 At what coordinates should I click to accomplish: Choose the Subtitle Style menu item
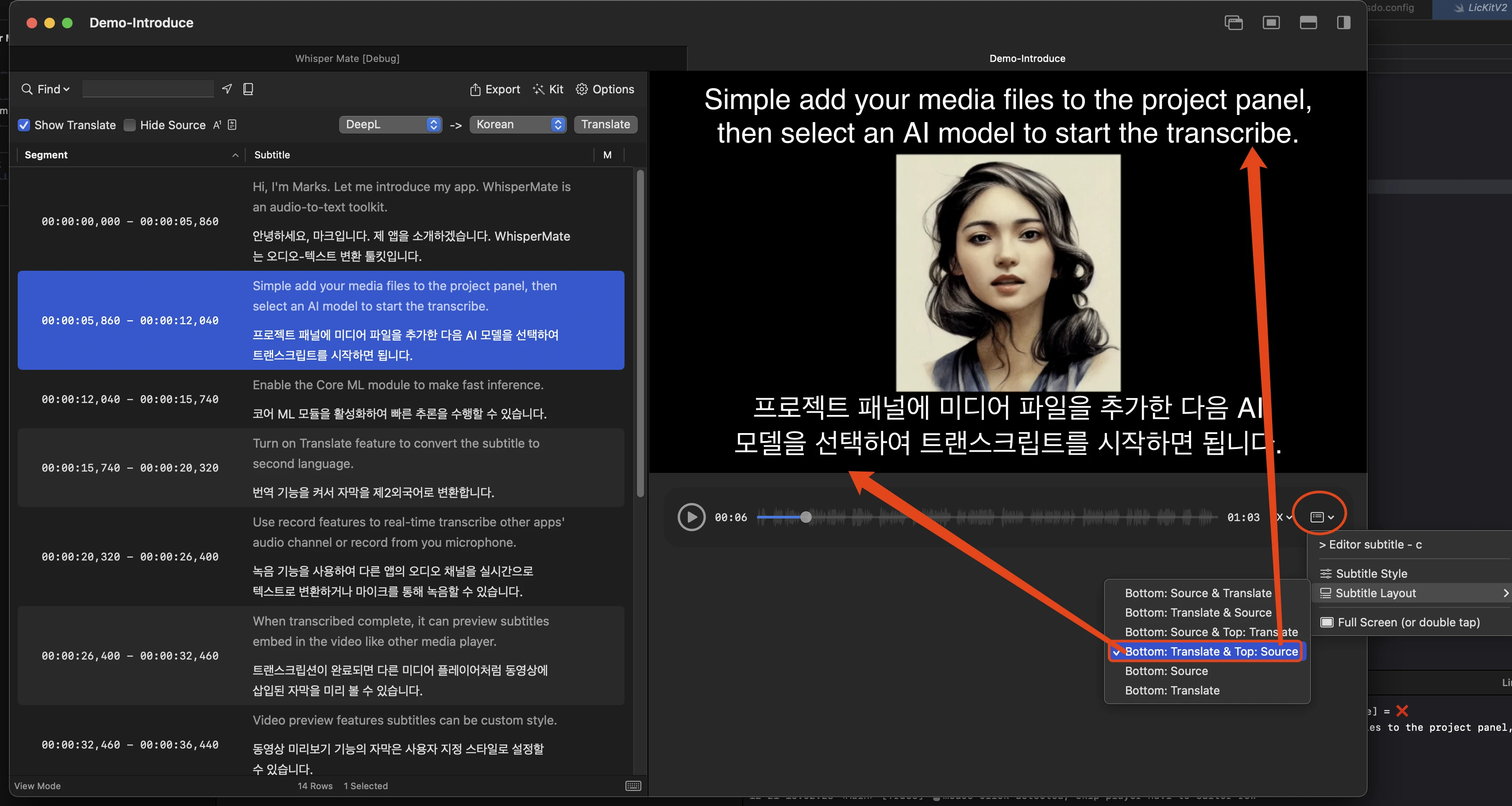(x=1371, y=573)
